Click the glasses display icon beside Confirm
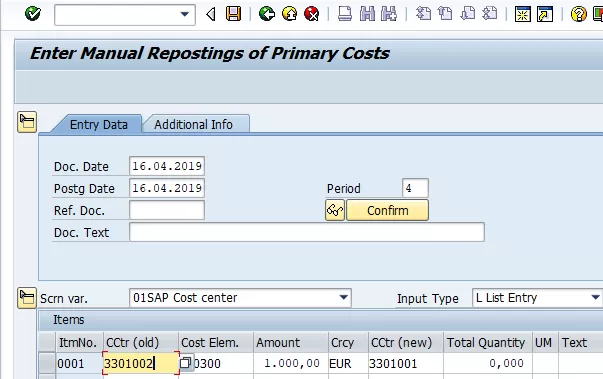 click(335, 210)
